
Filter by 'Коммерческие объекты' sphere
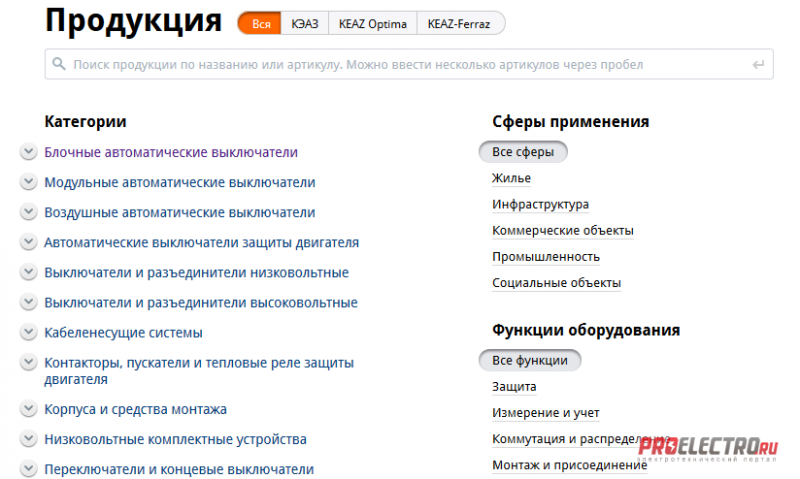[563, 231]
